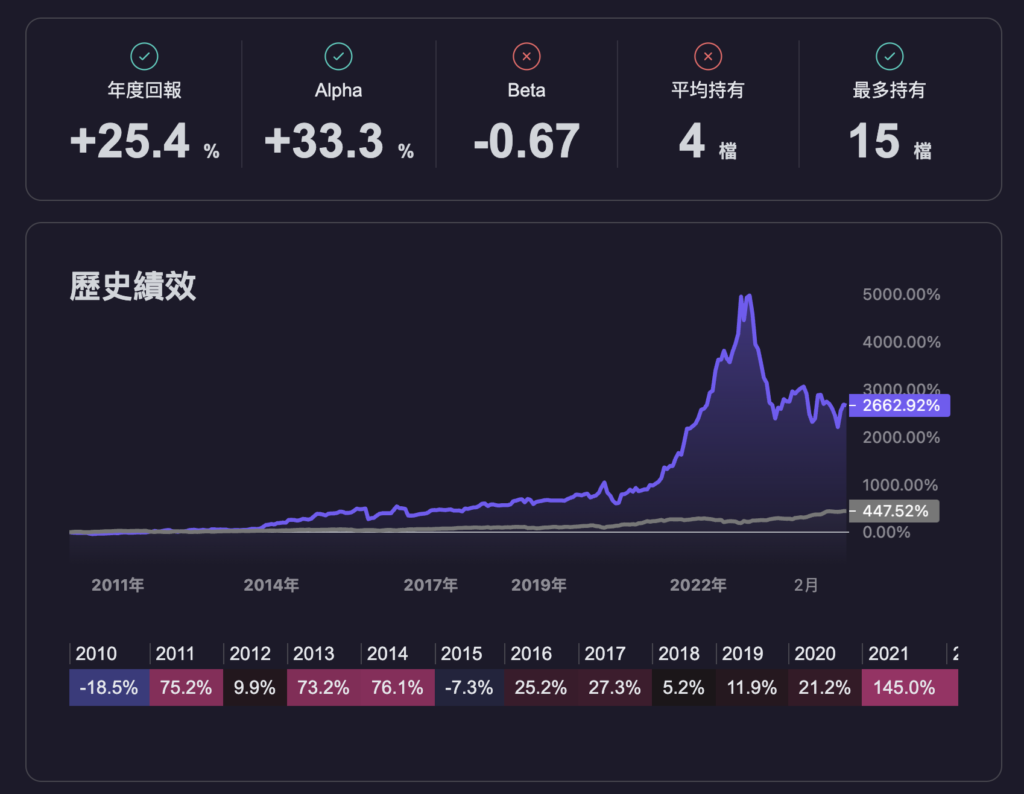Viewport: 1024px width, 794px height.
Task: Click the 歷史績效 section title
Action: 131,287
